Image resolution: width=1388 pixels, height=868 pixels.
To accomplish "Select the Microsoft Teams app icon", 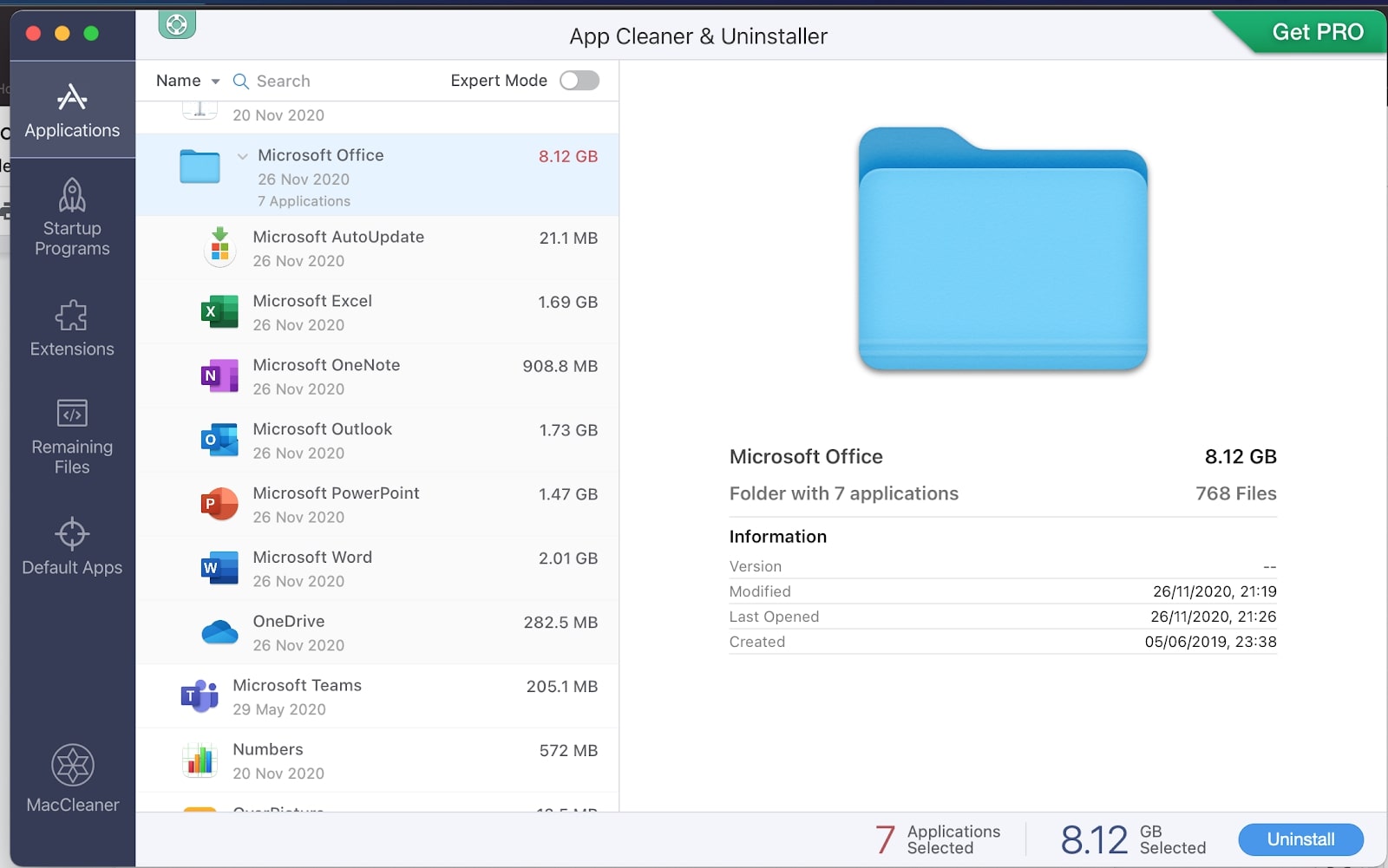I will 199,695.
